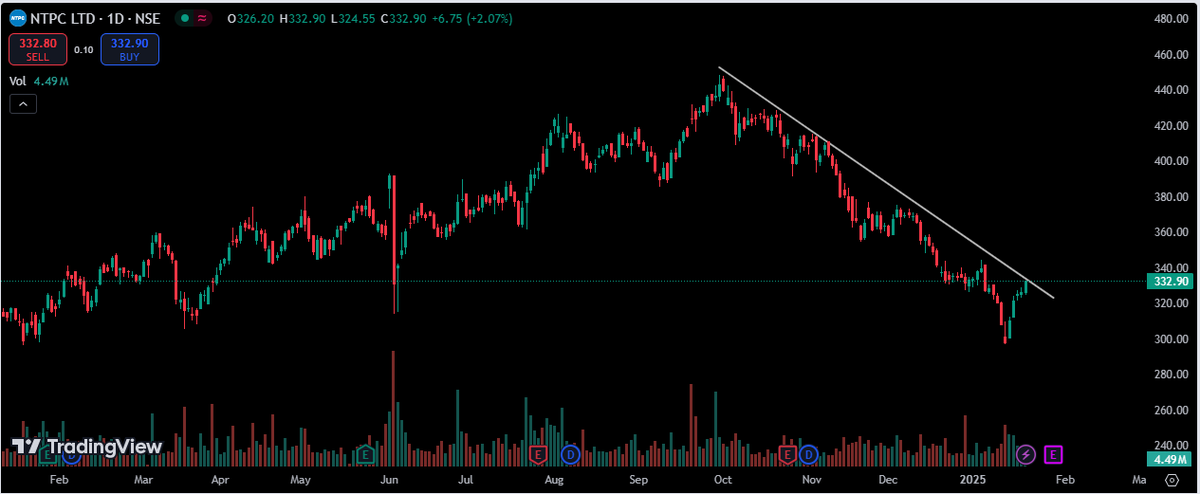Open the blue dividend D marker near August

click(570, 455)
